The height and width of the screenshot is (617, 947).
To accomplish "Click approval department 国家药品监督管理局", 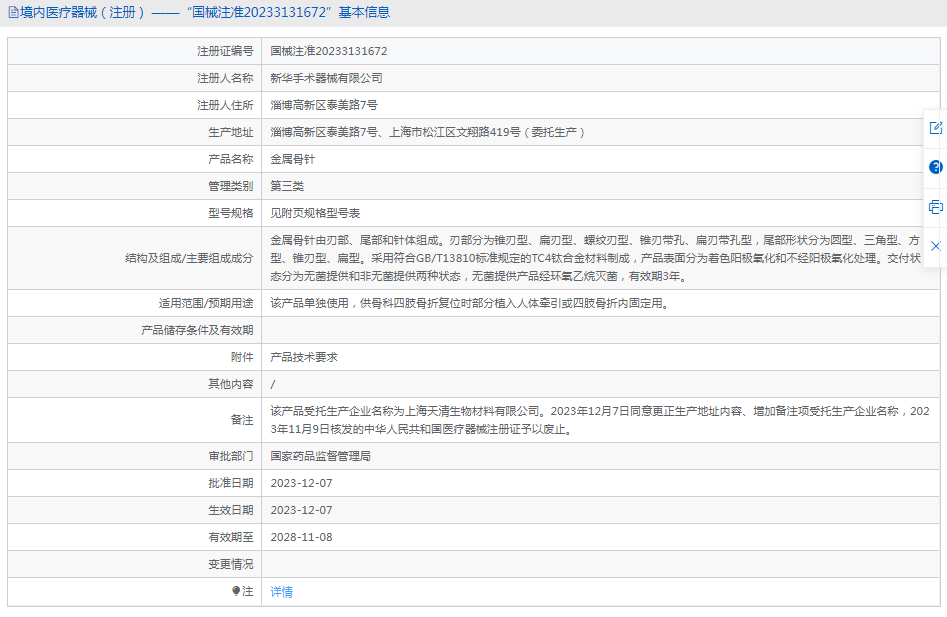I will tap(320, 456).
